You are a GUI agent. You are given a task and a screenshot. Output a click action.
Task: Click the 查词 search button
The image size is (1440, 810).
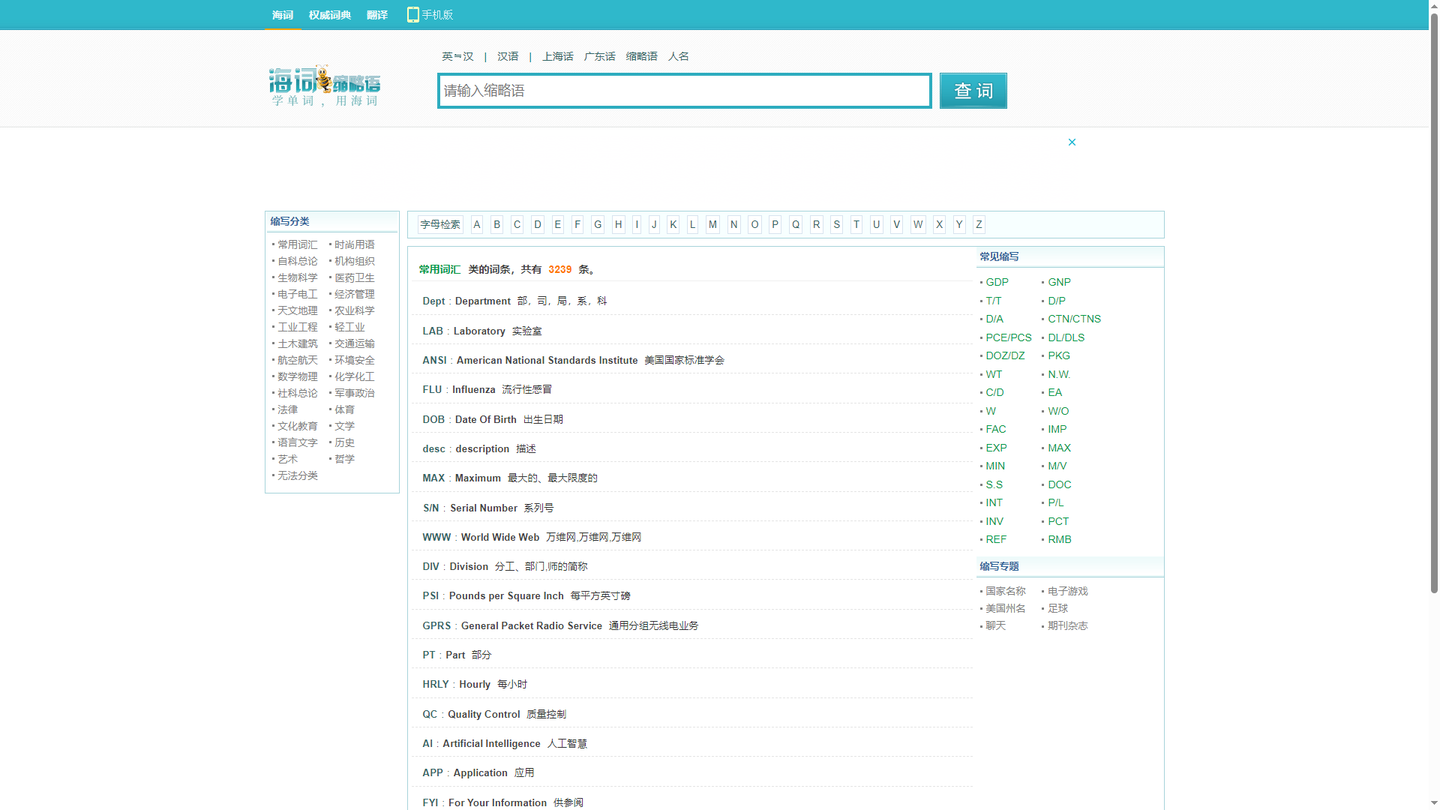[973, 91]
